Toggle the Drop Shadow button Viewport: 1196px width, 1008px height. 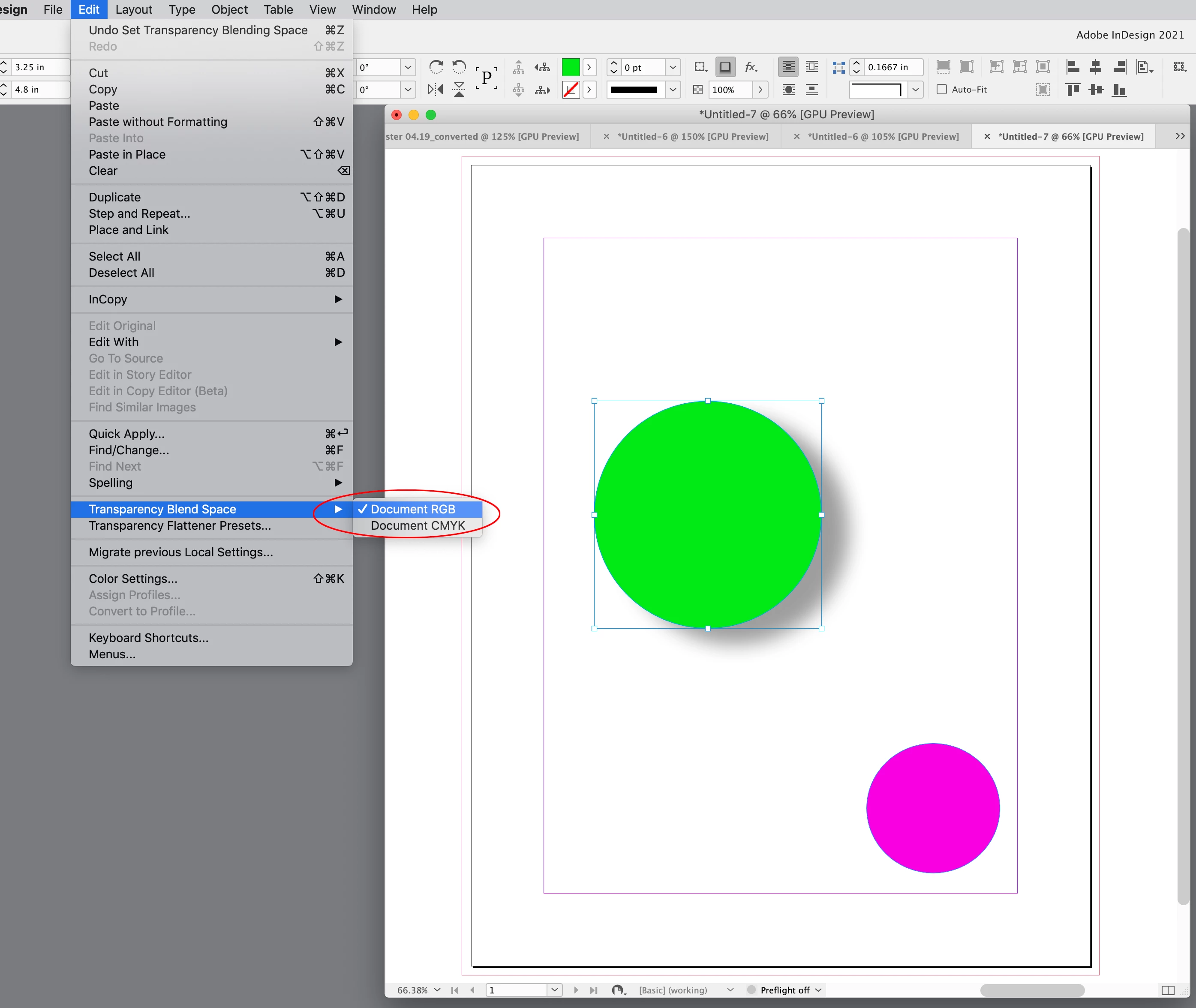pos(724,67)
